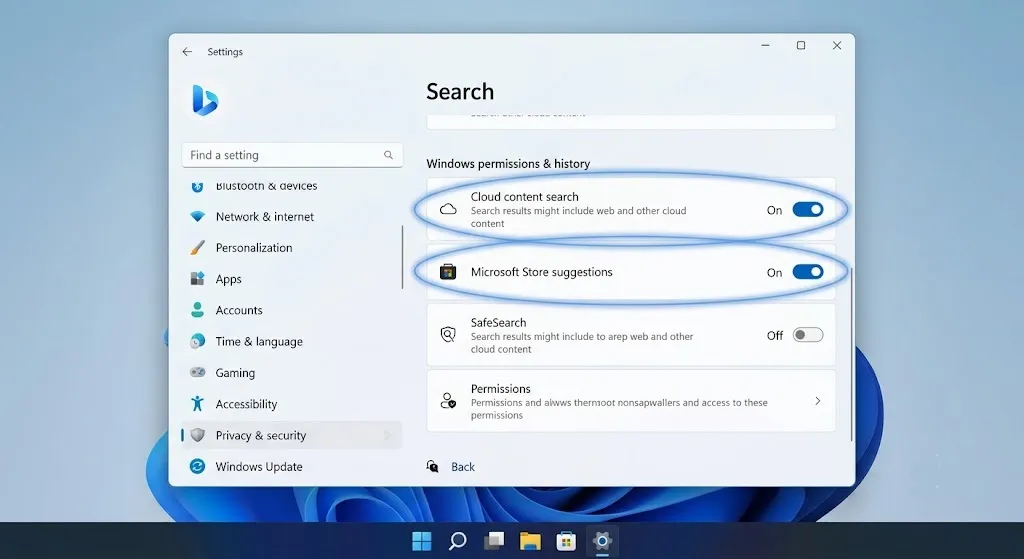This screenshot has width=1024, height=559.
Task: Select Apps in the sidebar
Action: point(292,279)
